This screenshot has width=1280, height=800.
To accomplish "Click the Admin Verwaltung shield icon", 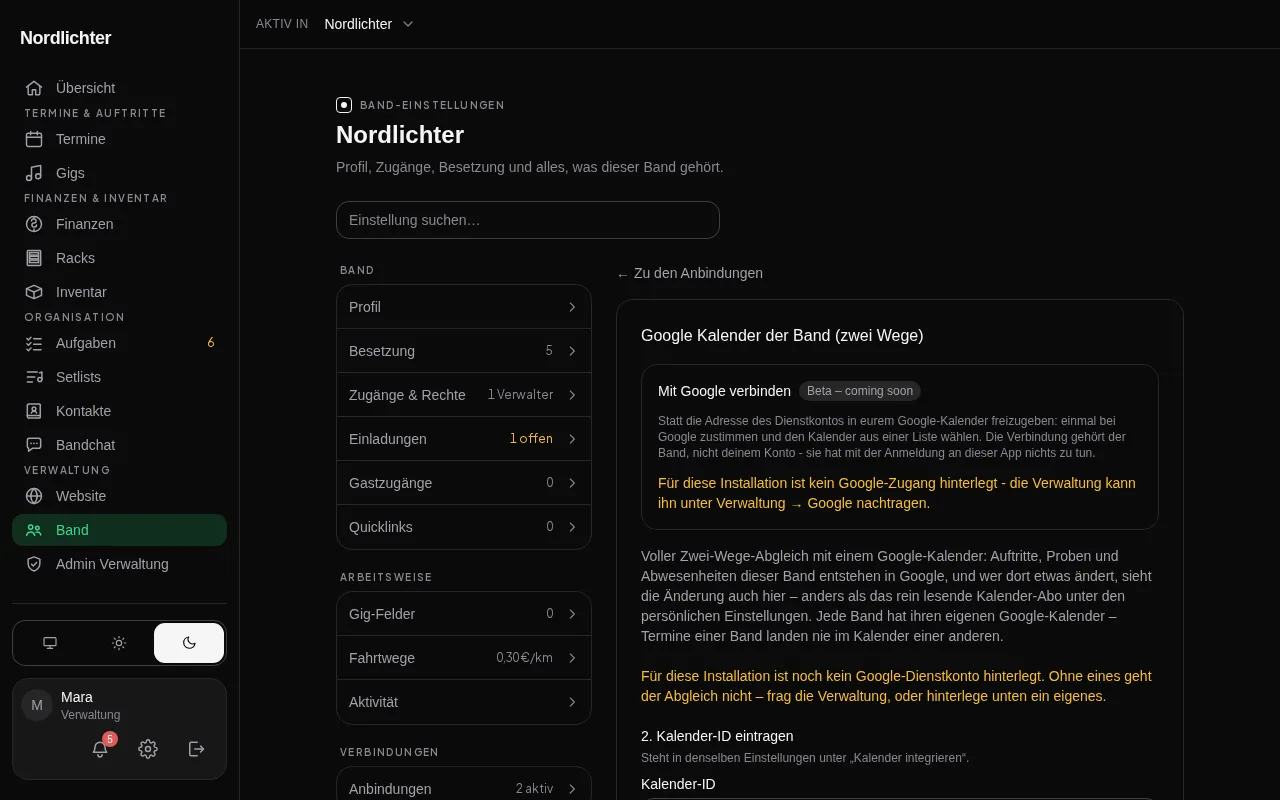I will click(34, 564).
